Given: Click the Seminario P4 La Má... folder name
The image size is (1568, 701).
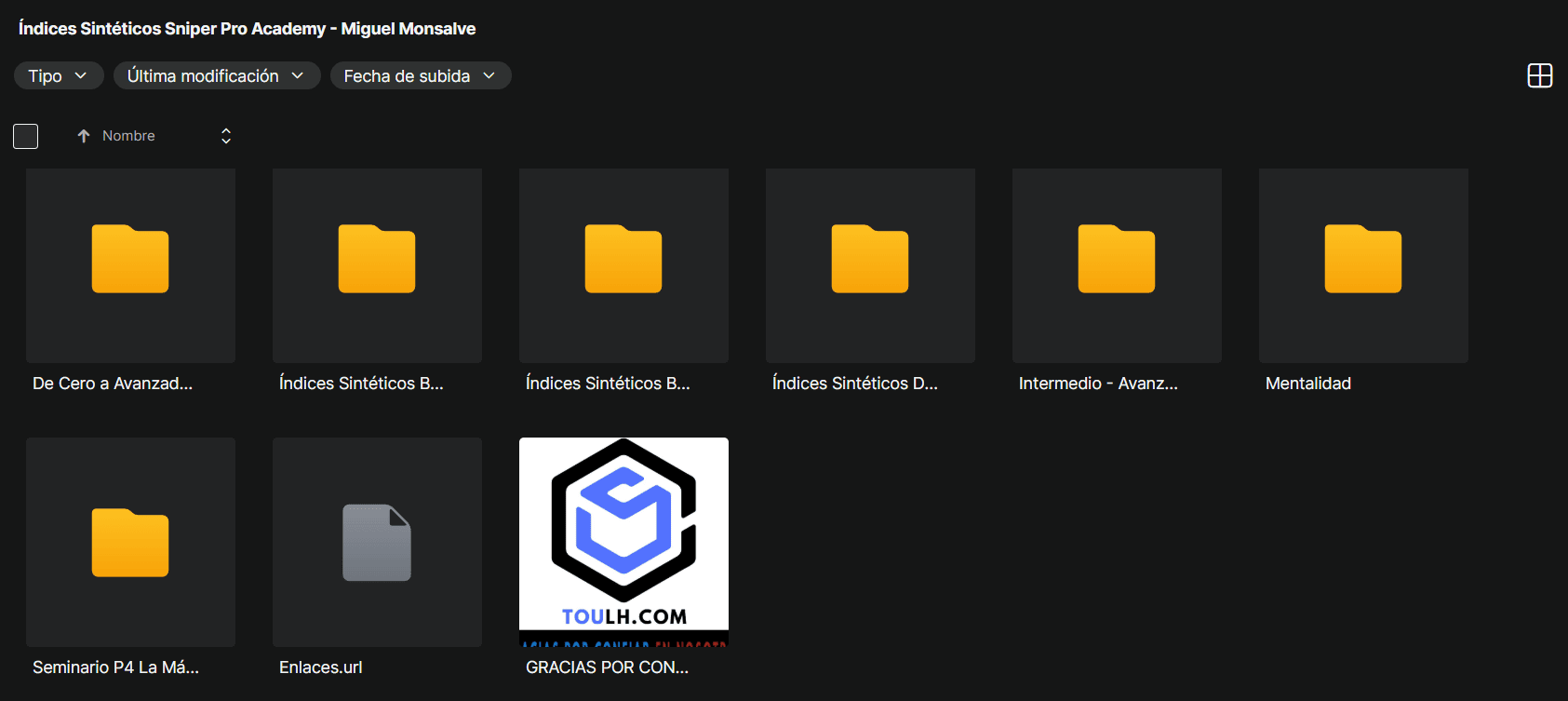Looking at the screenshot, I should pyautogui.click(x=115, y=667).
